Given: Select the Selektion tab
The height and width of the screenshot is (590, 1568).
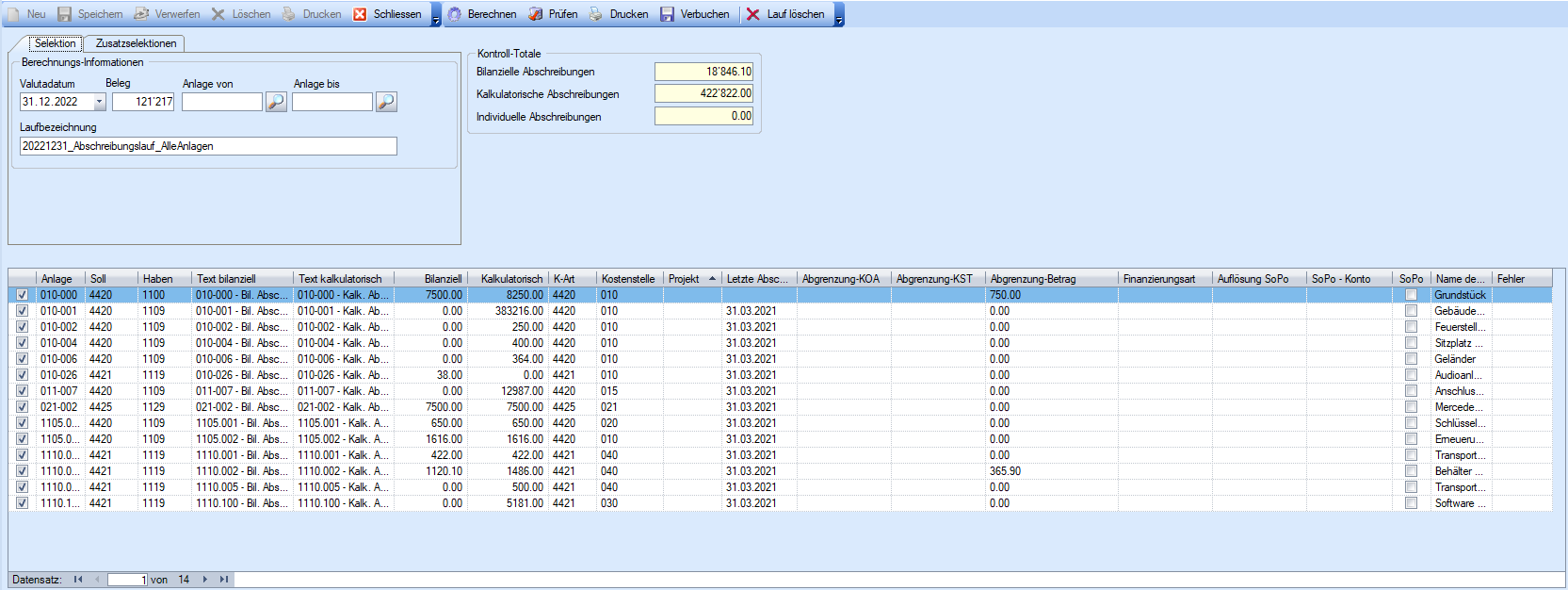Looking at the screenshot, I should point(55,43).
